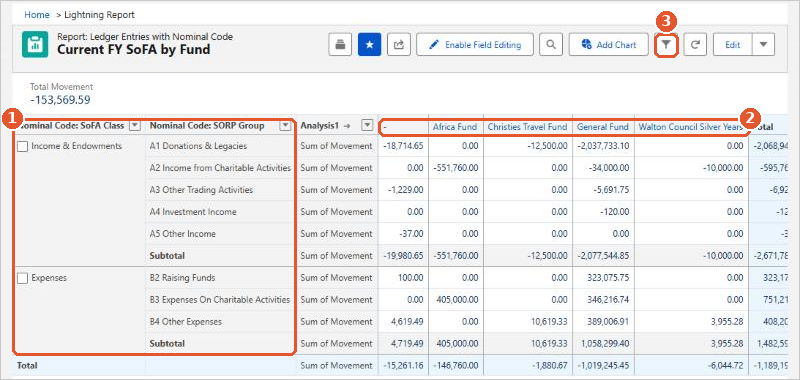Select B4 Other Expenses row
The height and width of the screenshot is (380, 800).
coord(186,321)
